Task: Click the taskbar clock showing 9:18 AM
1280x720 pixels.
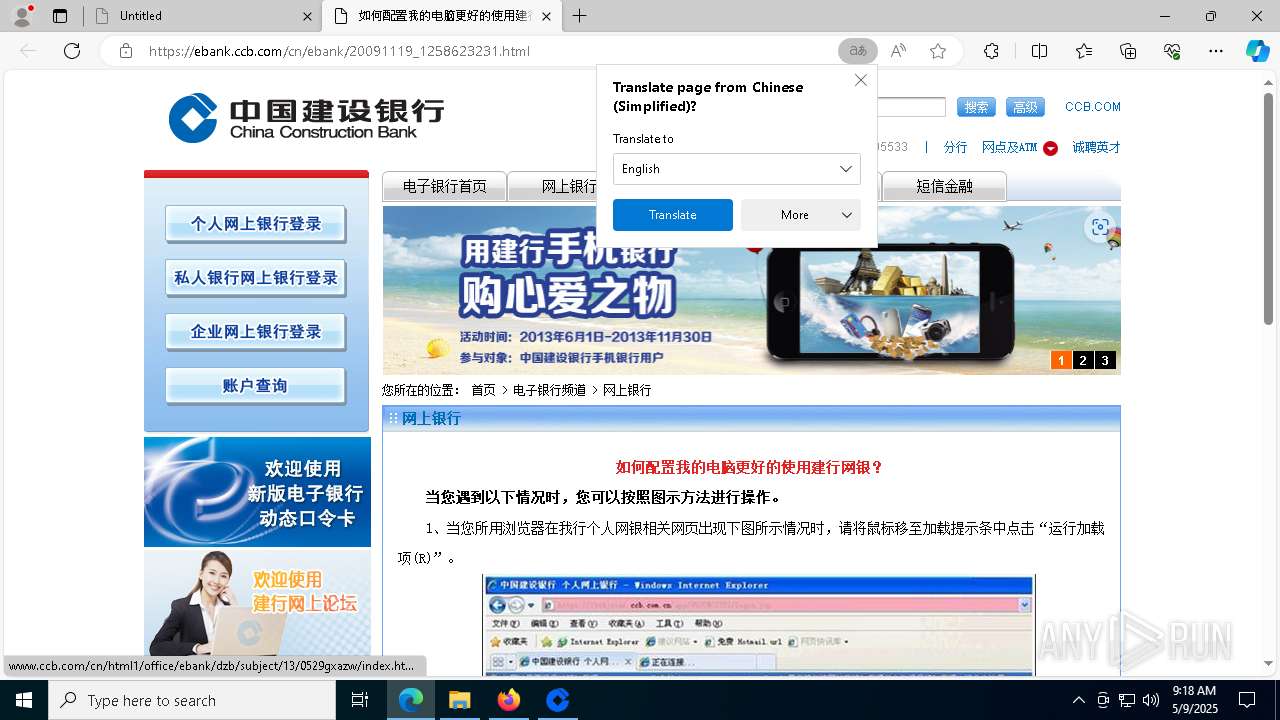Action: pyautogui.click(x=1194, y=700)
